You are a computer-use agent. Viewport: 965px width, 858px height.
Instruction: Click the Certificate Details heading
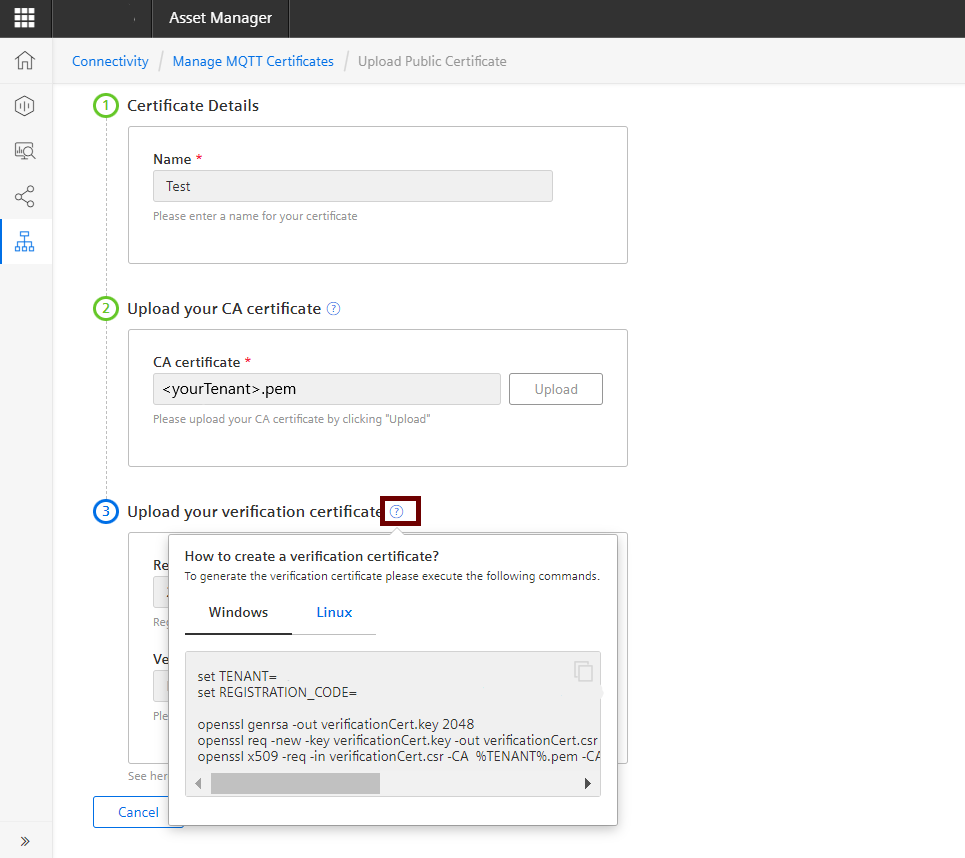(193, 105)
